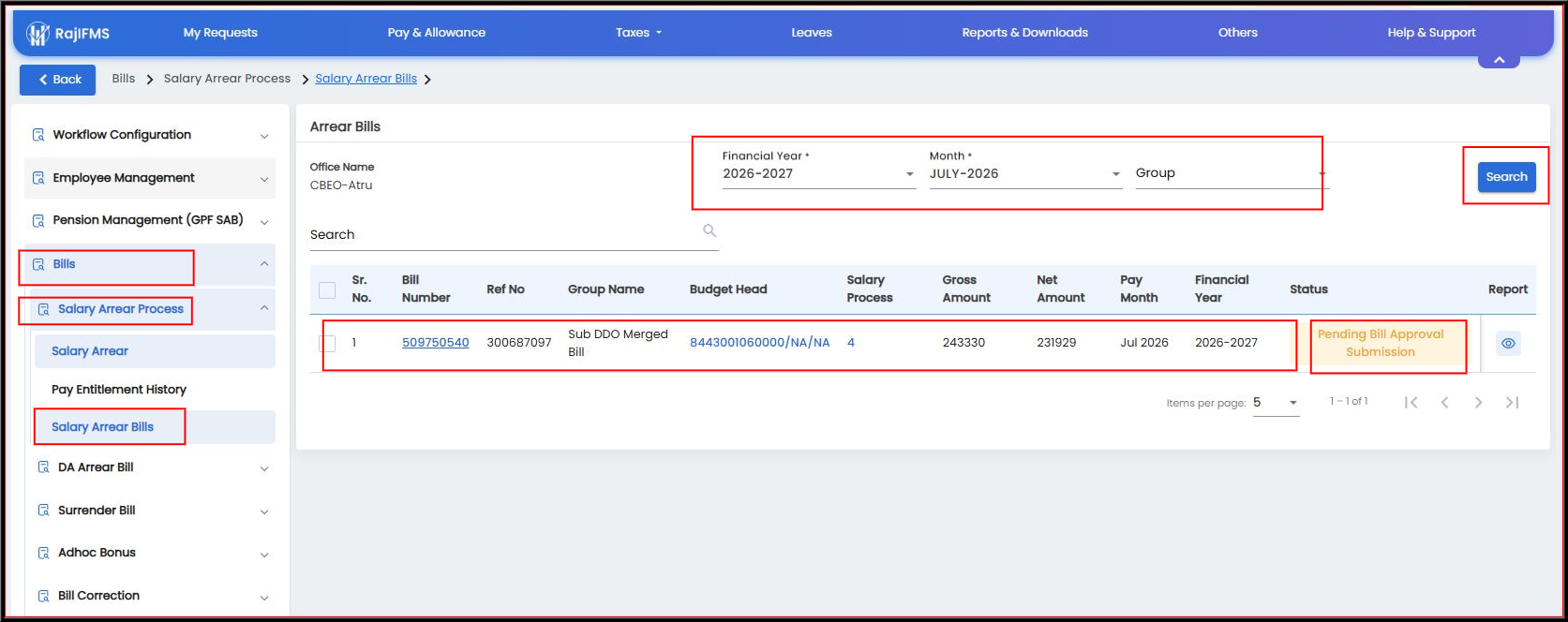Open Help & Support menu
The width and height of the screenshot is (1568, 622).
click(x=1431, y=33)
